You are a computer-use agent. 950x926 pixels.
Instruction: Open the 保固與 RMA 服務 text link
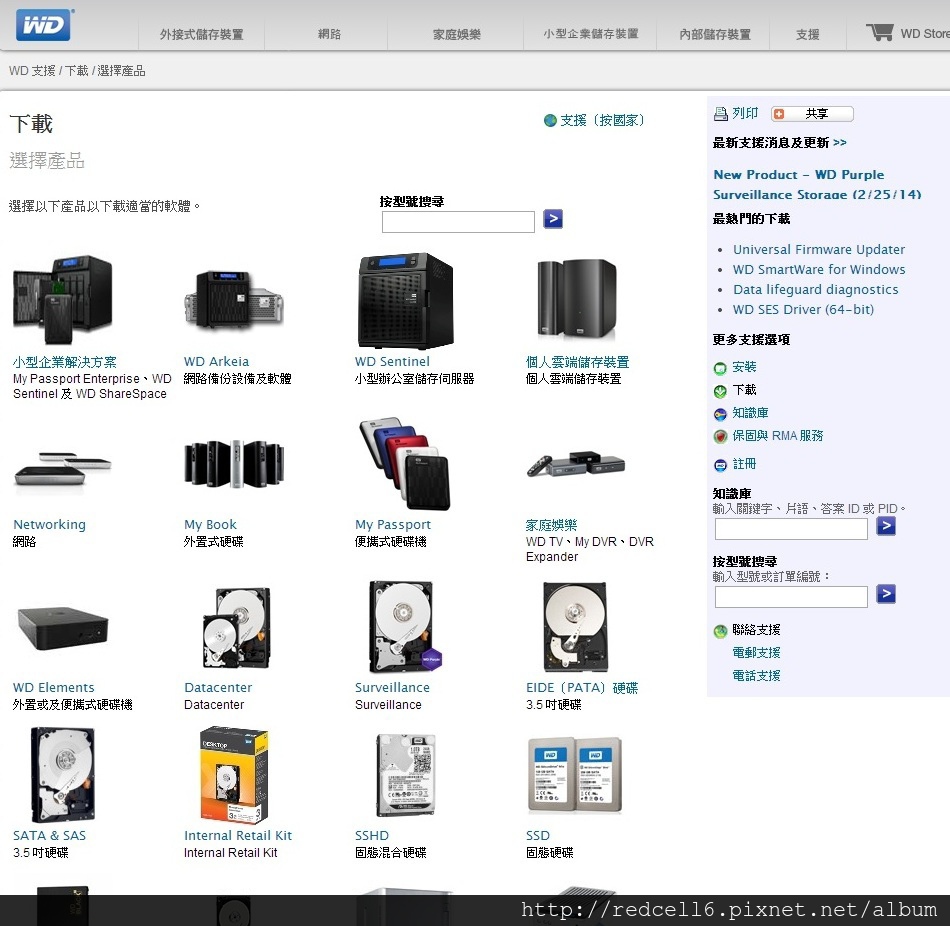pos(777,436)
